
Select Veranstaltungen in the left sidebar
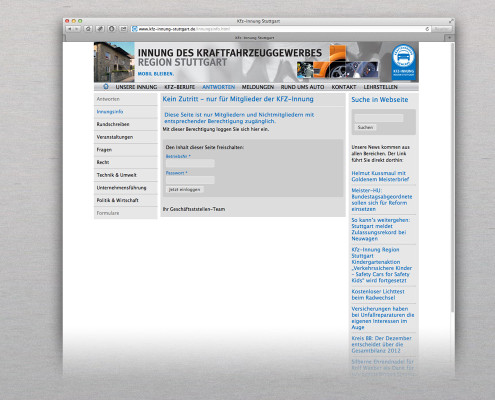tap(126, 137)
